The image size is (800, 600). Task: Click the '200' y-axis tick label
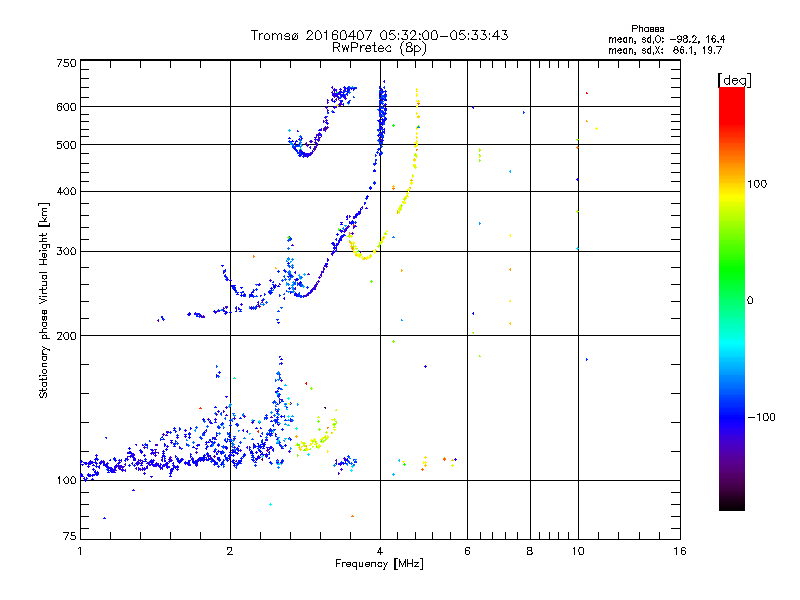click(66, 336)
